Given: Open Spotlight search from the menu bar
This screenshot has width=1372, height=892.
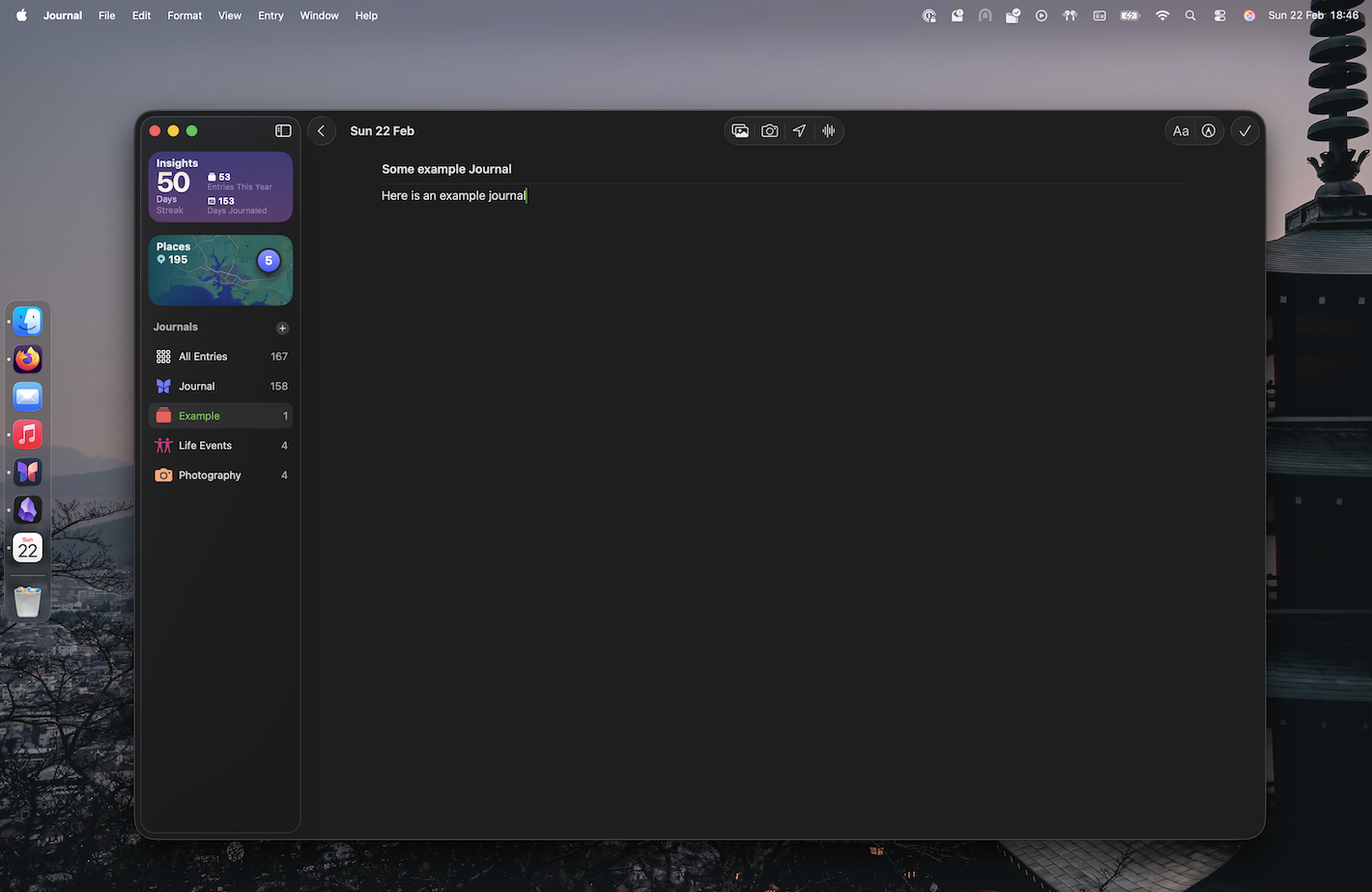Looking at the screenshot, I should pos(1190,15).
